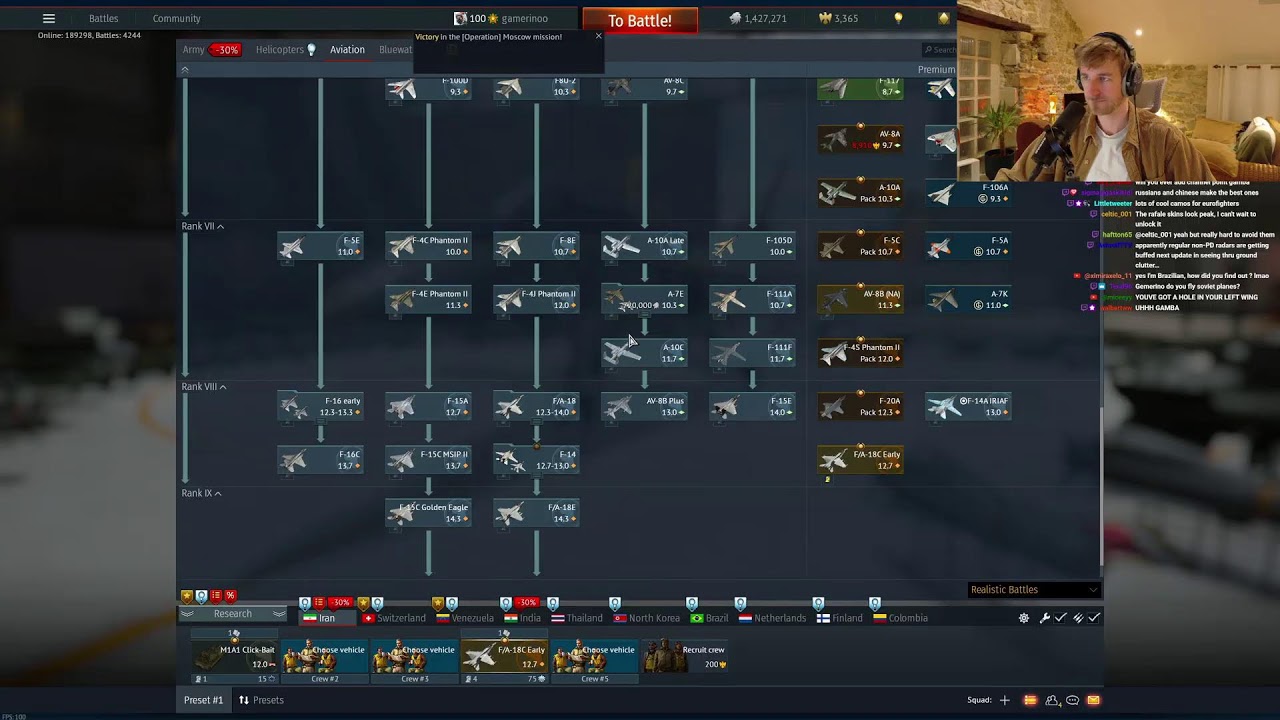
Task: Select the A-10C aircraft
Action: (644, 353)
